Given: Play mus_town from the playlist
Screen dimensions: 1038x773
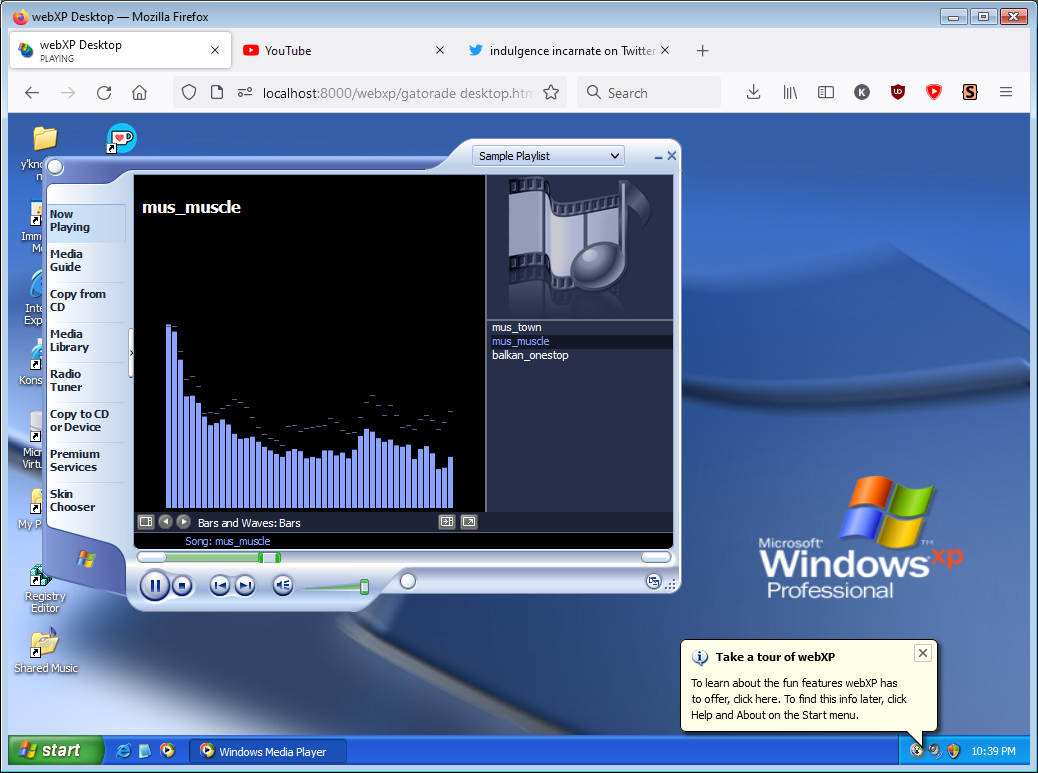Looking at the screenshot, I should [x=516, y=328].
